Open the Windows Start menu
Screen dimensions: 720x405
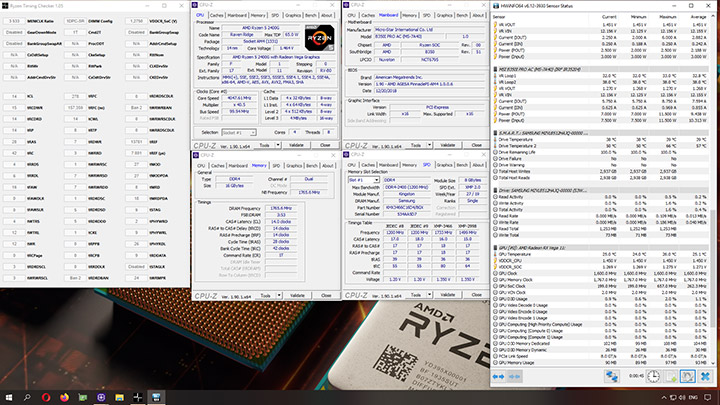9,397
